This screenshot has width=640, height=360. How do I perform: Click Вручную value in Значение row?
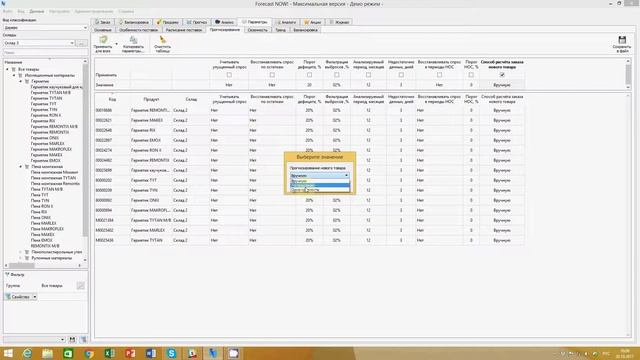coord(502,85)
